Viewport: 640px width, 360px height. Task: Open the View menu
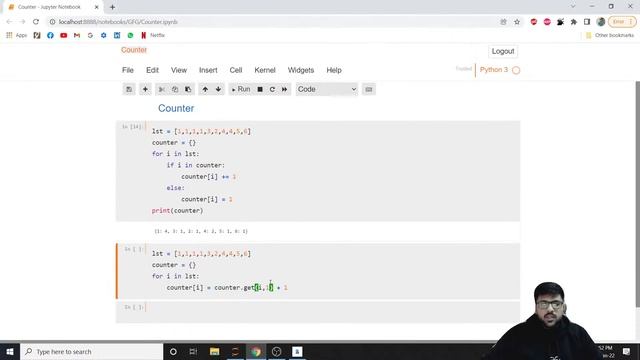(x=179, y=70)
